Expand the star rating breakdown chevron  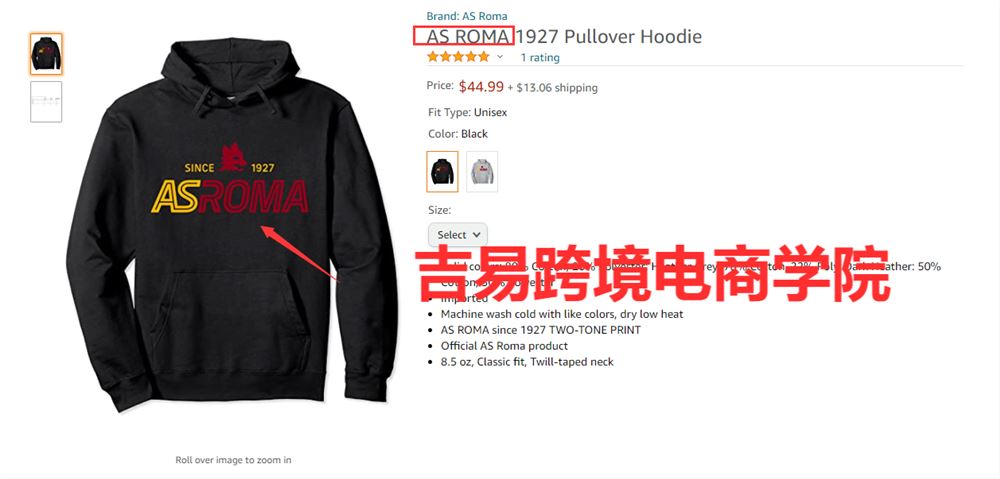coord(500,57)
